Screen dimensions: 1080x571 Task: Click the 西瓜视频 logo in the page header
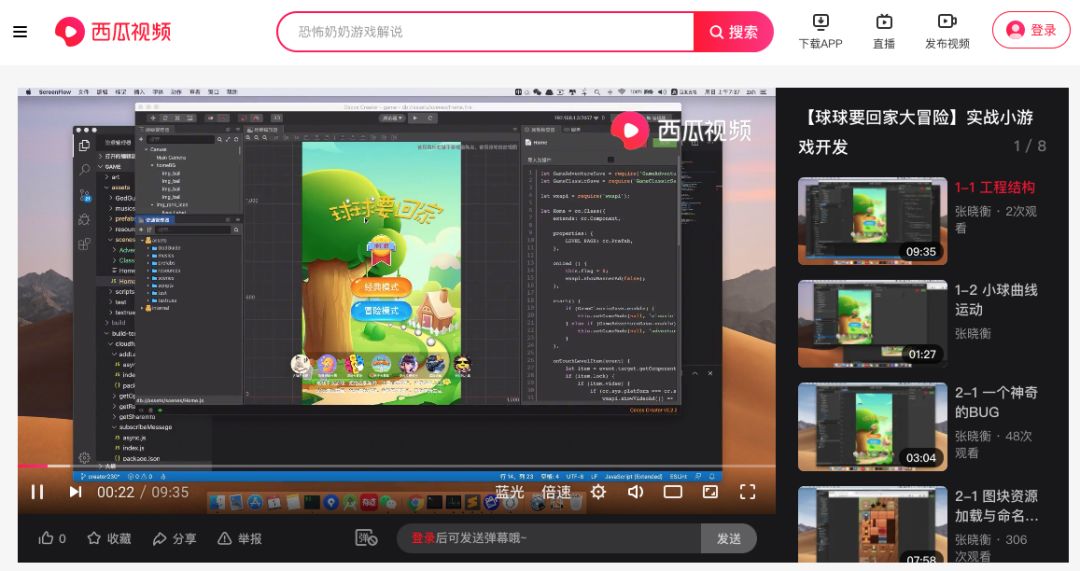click(x=113, y=32)
